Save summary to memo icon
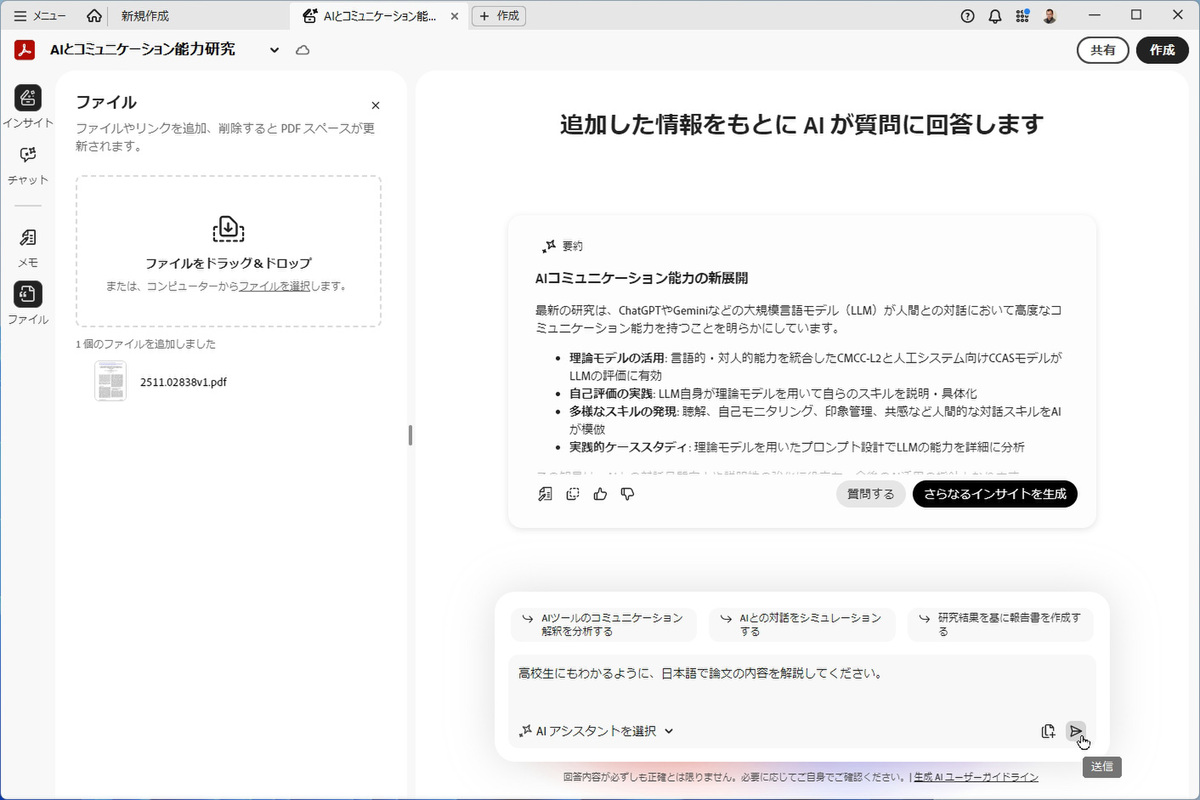 coord(544,494)
